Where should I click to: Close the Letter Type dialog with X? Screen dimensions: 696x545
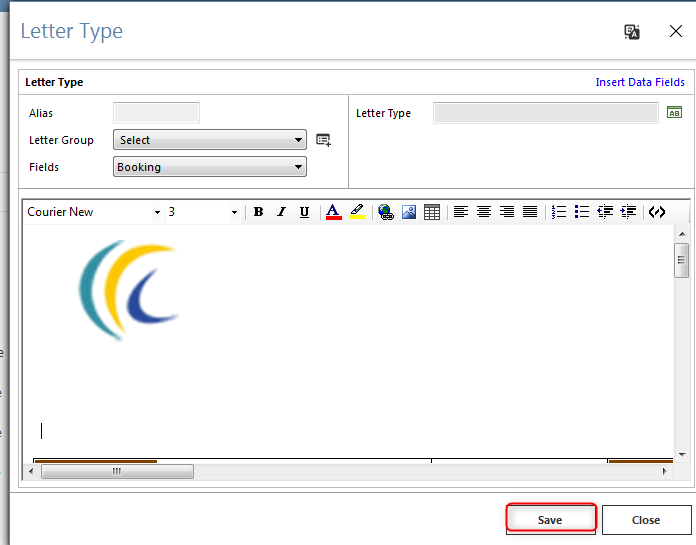676,31
